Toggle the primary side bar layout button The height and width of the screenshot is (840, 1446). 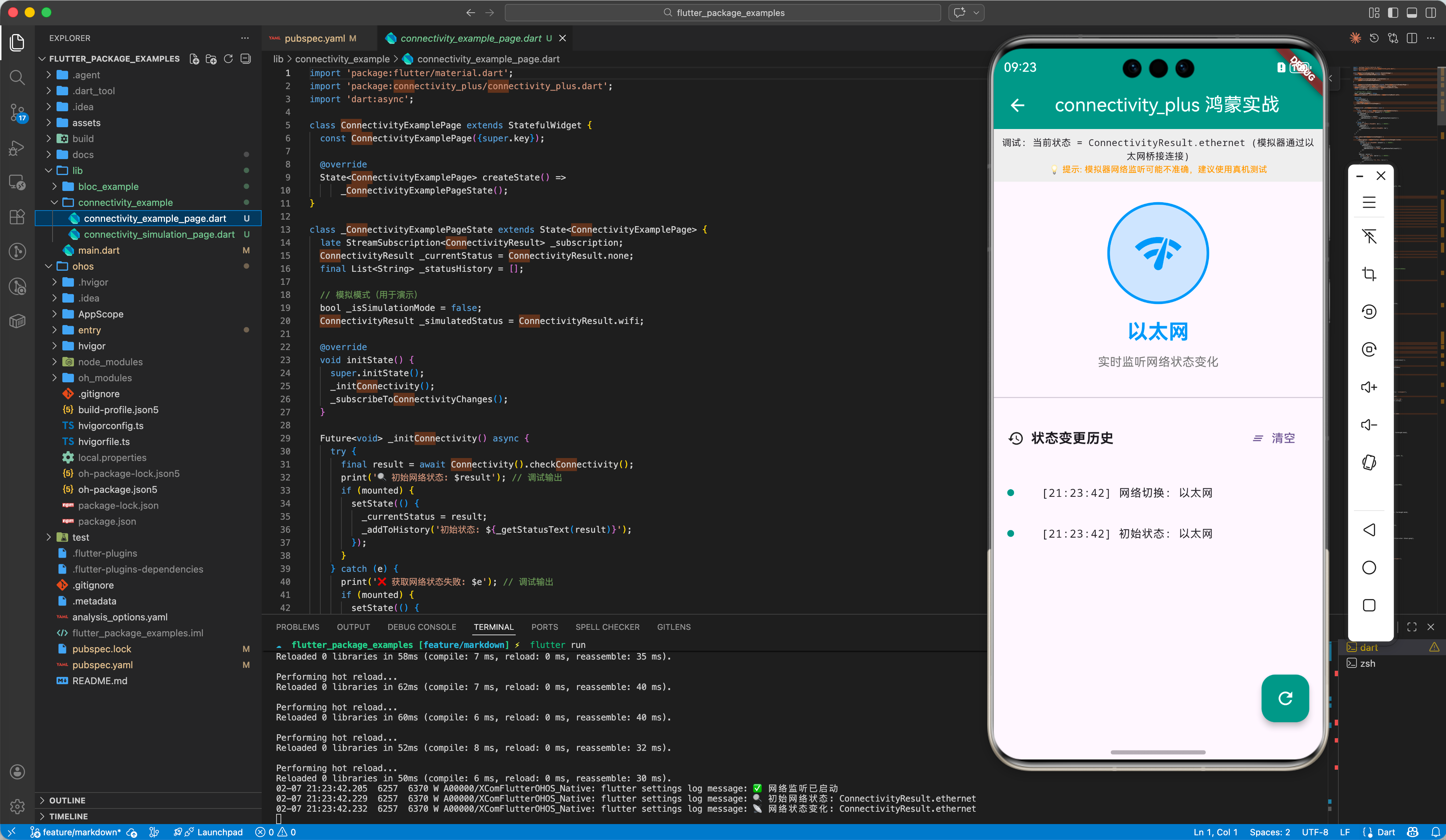click(1393, 13)
